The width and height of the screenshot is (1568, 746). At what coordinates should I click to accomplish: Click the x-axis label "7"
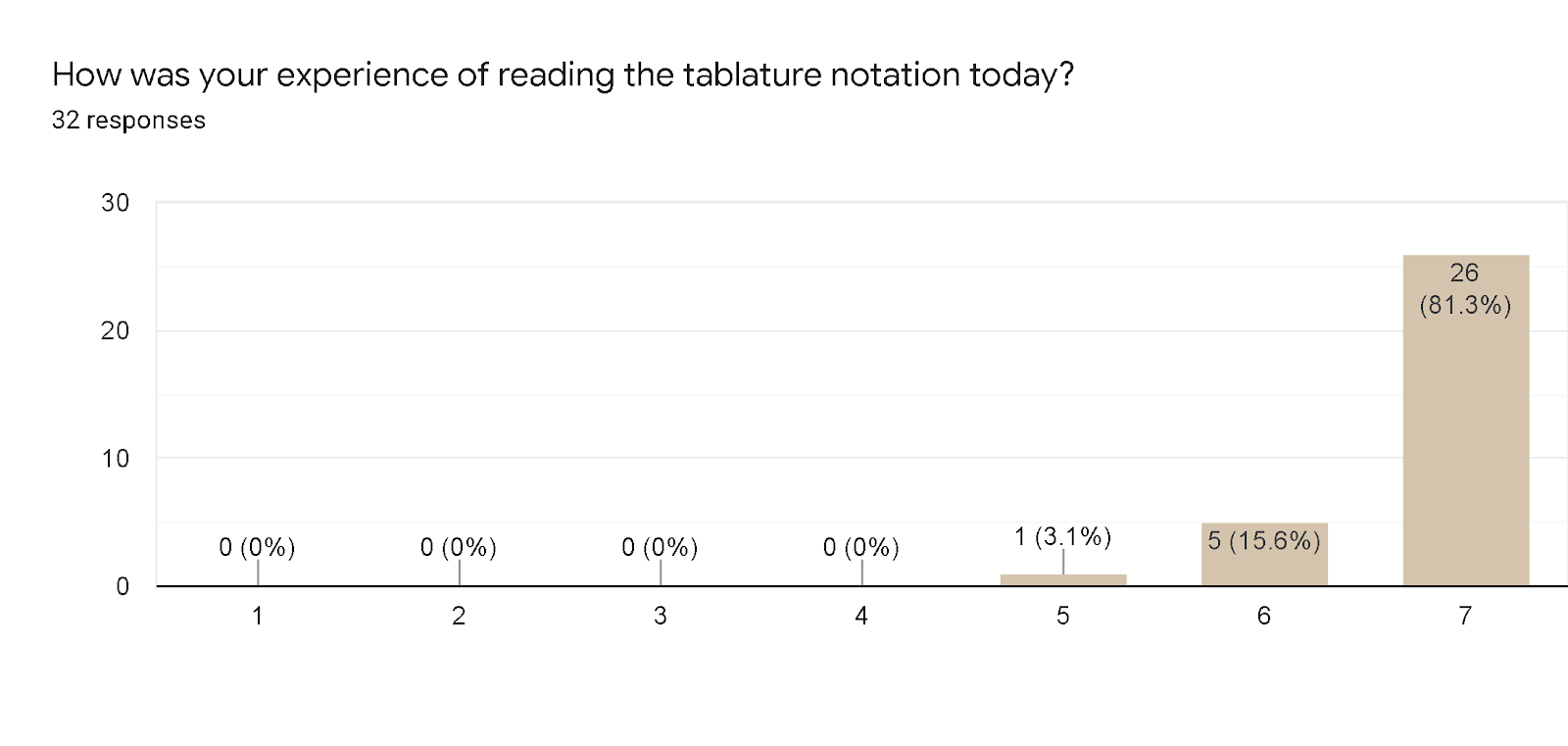(x=1465, y=616)
